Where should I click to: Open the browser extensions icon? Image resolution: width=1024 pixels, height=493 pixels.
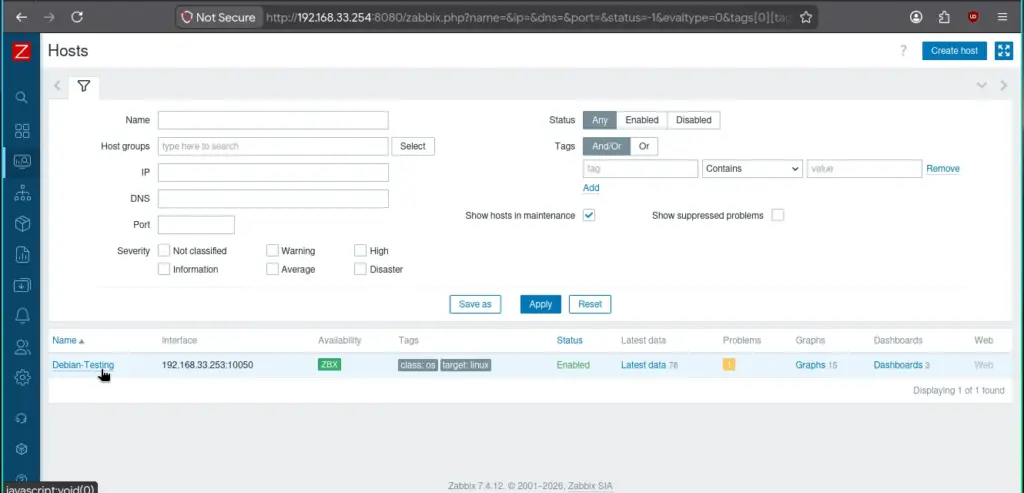[944, 18]
